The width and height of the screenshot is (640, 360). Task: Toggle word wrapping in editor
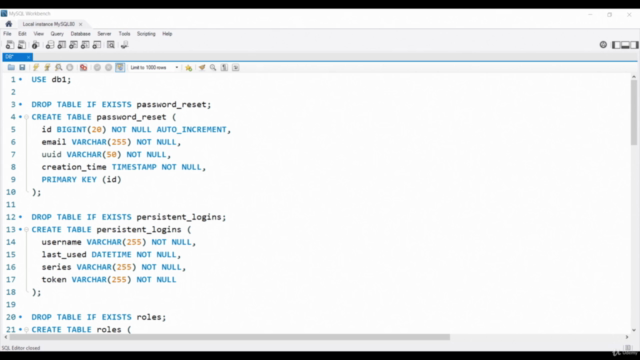coord(236,67)
